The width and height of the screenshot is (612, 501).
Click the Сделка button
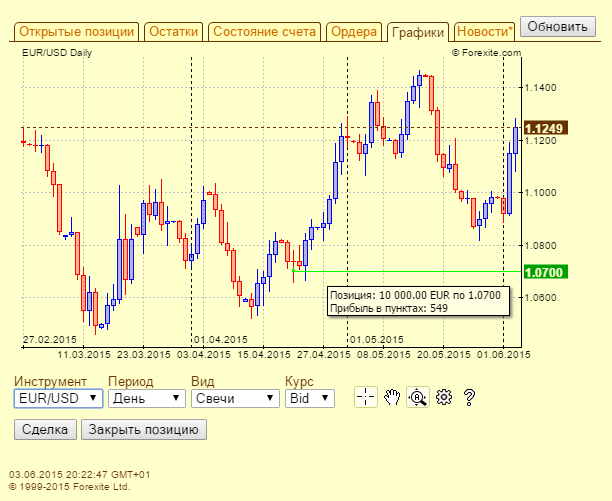pos(45,429)
